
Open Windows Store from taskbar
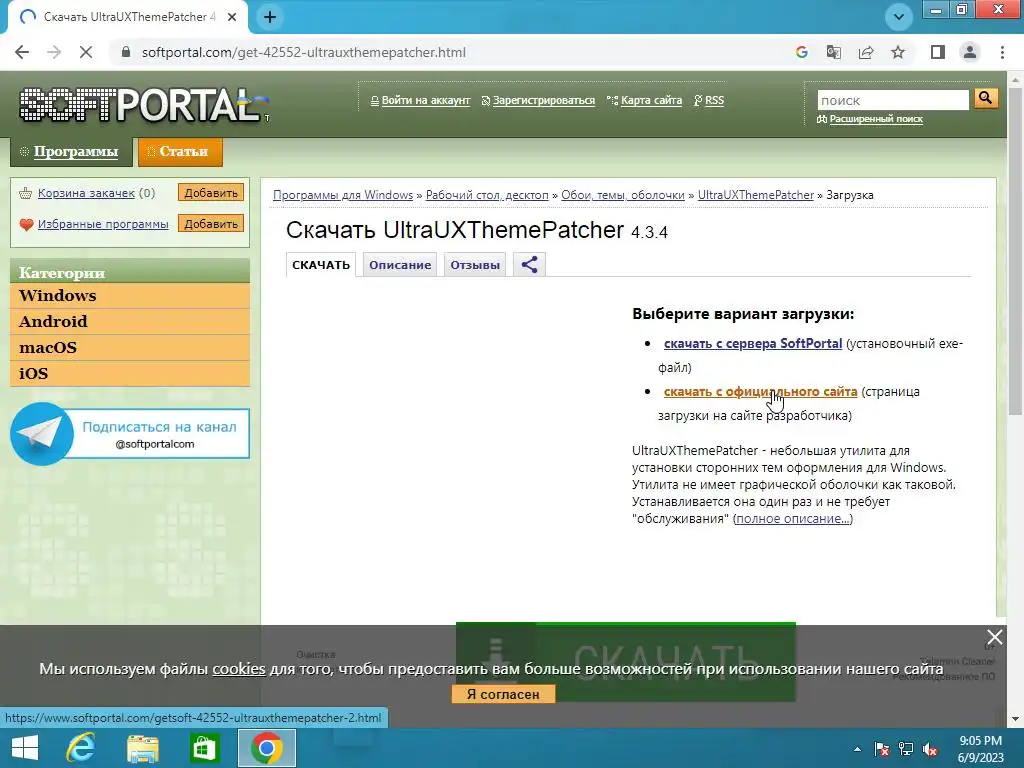click(x=204, y=748)
